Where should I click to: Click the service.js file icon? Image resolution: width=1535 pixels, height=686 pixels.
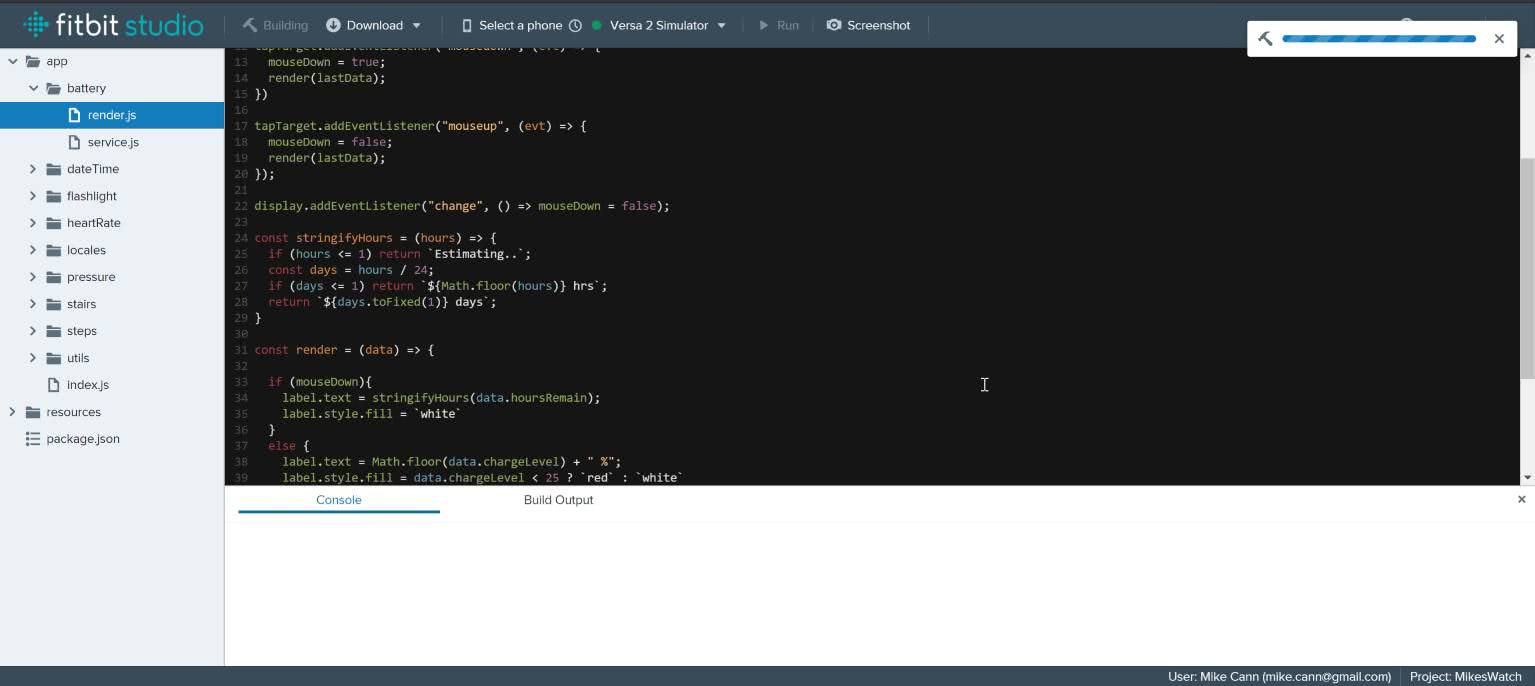point(74,142)
